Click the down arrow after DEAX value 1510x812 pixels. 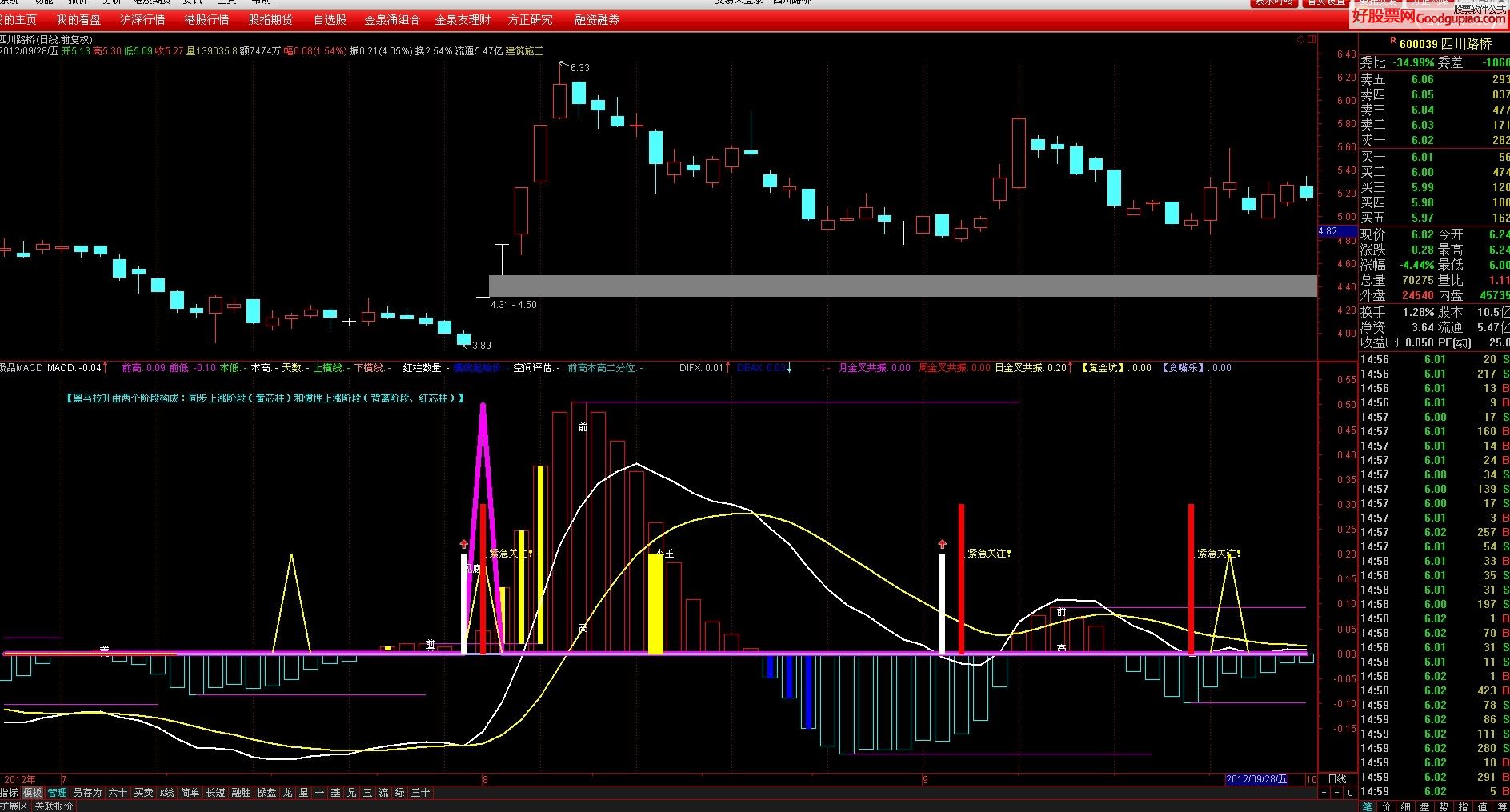(790, 368)
